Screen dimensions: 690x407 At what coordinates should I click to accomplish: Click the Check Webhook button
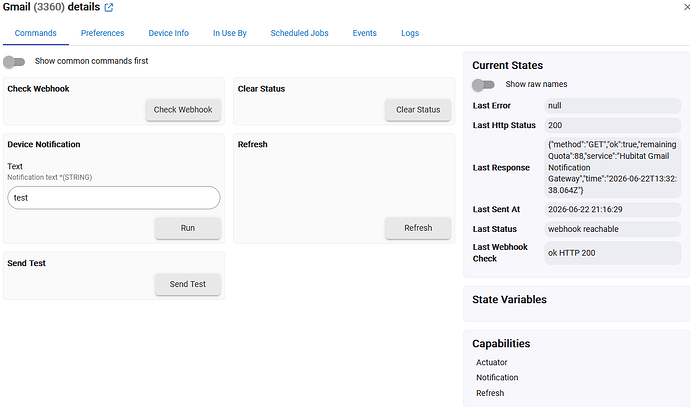click(183, 110)
